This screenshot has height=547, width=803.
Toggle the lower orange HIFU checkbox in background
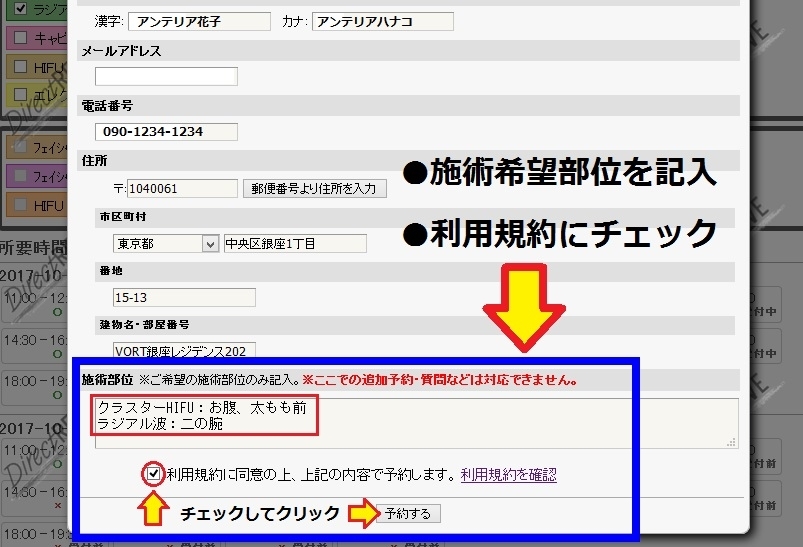[20, 205]
